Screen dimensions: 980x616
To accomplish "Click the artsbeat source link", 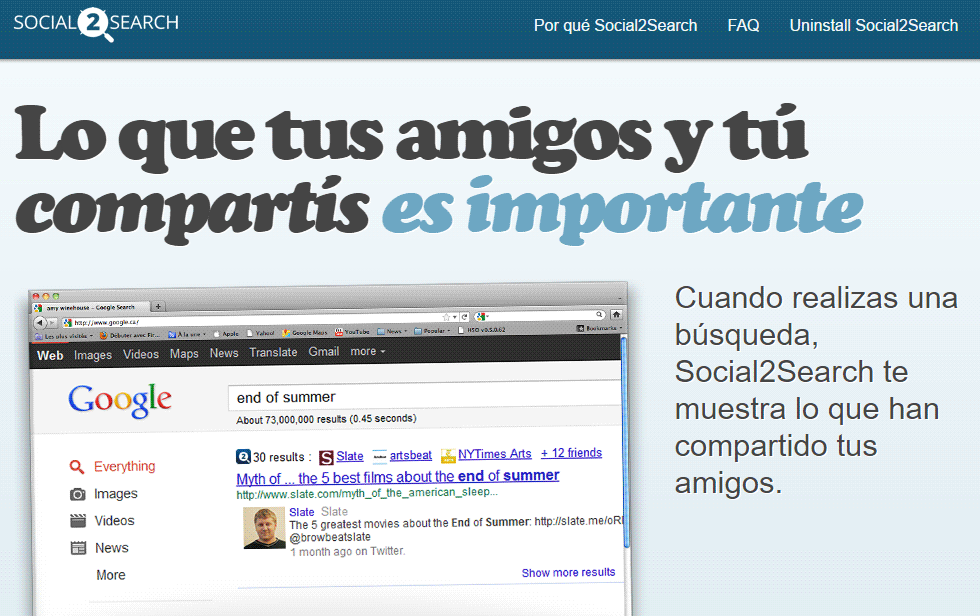I will click(411, 455).
